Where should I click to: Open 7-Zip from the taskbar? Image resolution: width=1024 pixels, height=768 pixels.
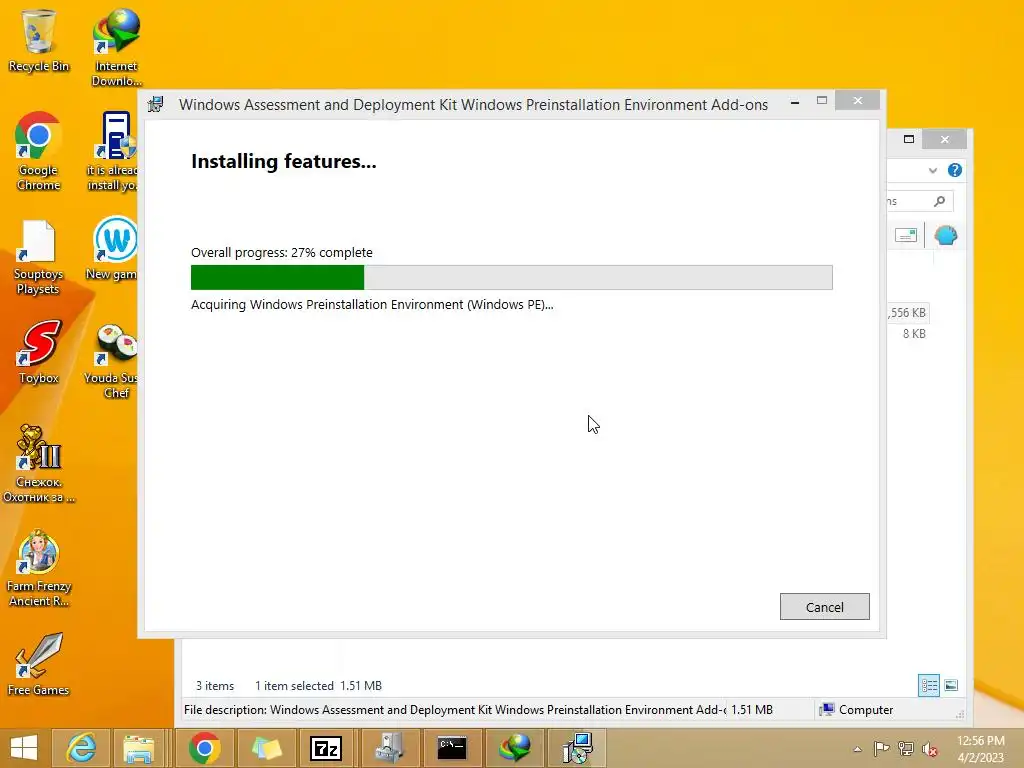[326, 748]
